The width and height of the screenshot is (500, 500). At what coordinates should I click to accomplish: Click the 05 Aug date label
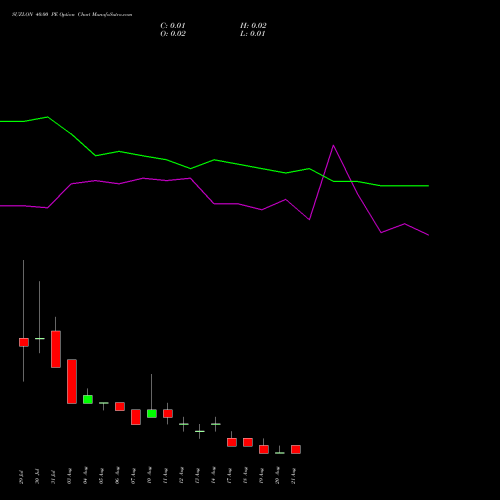[102, 476]
